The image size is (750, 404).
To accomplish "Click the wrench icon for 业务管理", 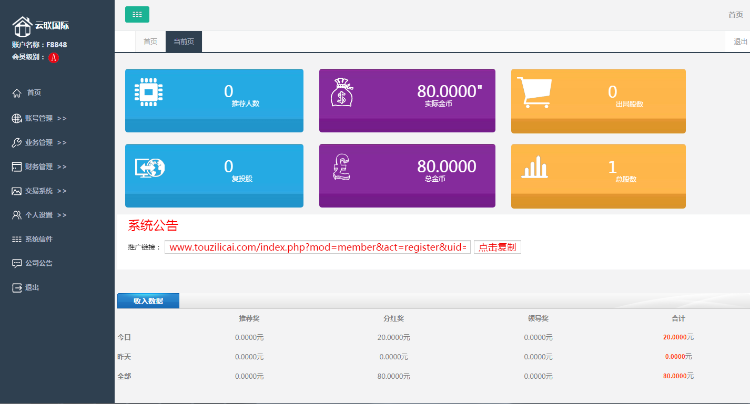I will coord(17,142).
